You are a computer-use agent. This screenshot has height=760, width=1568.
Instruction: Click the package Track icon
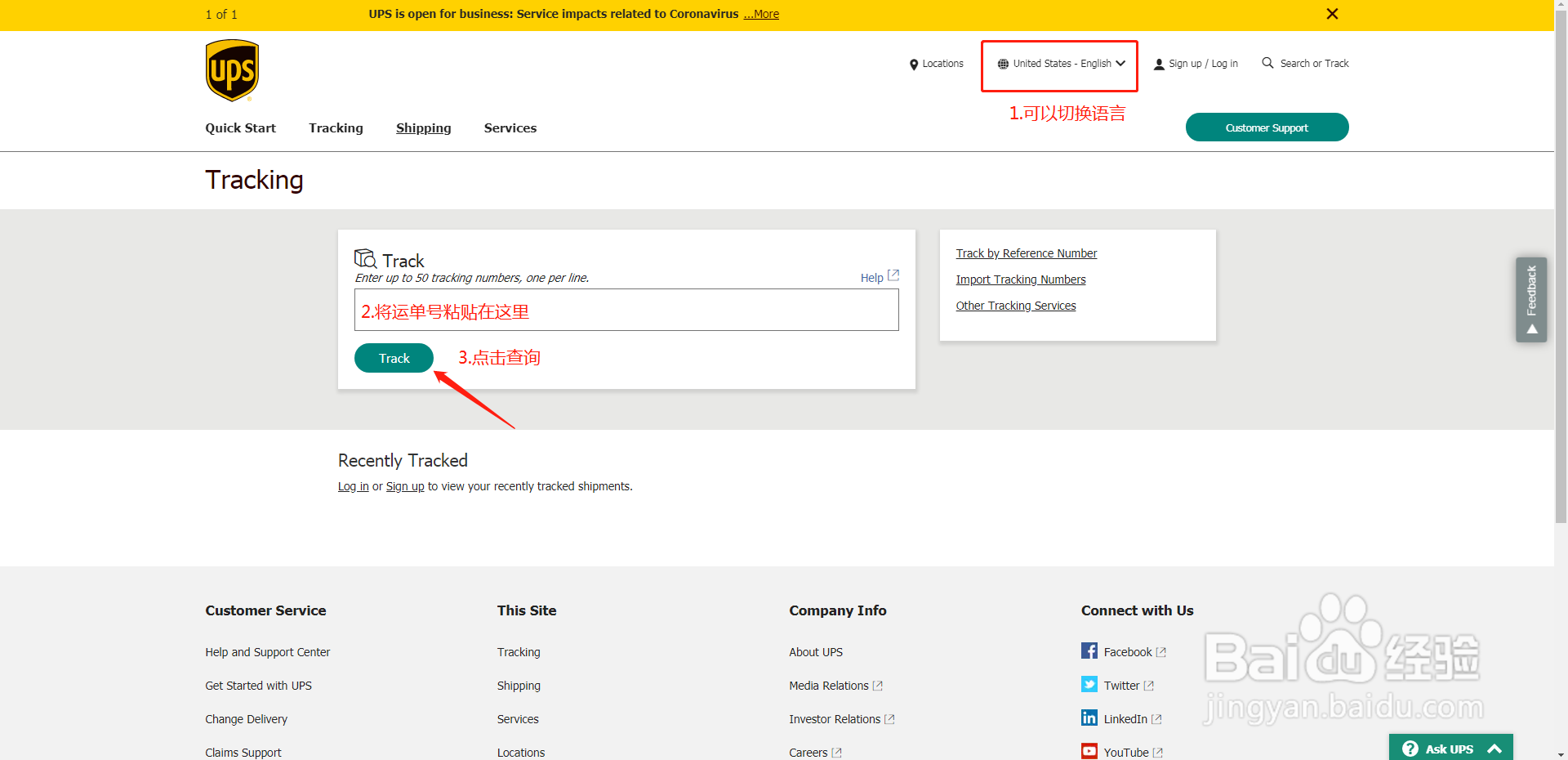click(365, 258)
